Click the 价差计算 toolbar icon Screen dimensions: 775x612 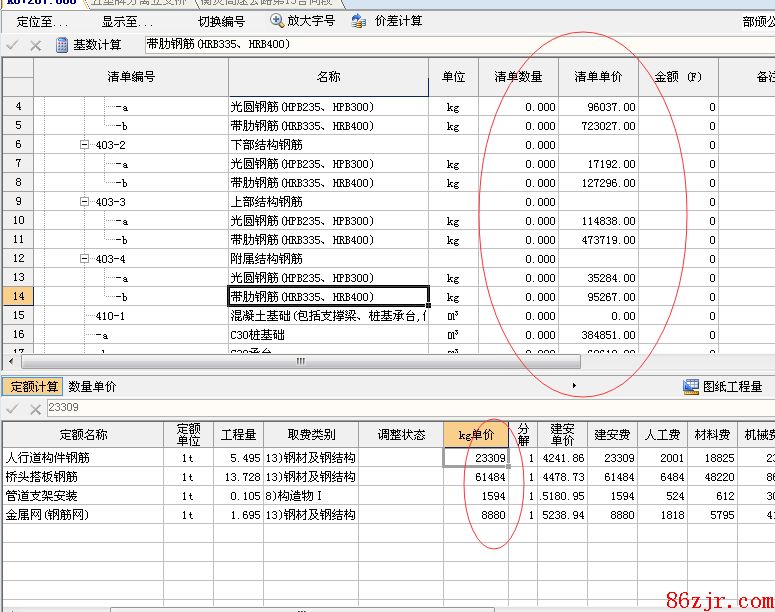click(x=358, y=21)
